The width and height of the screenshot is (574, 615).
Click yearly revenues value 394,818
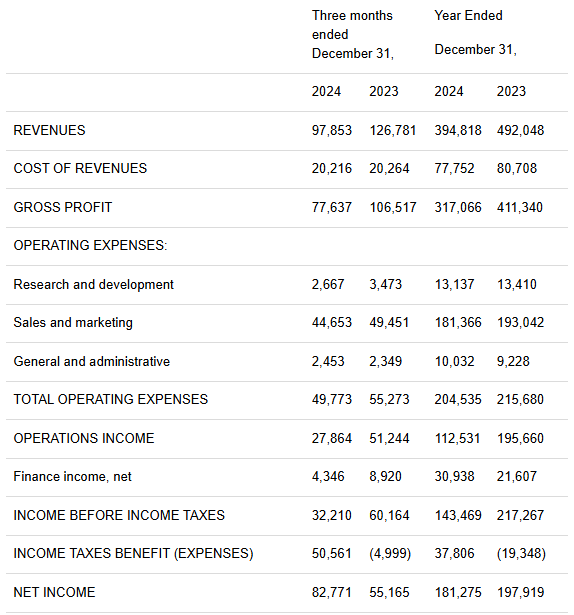point(457,130)
